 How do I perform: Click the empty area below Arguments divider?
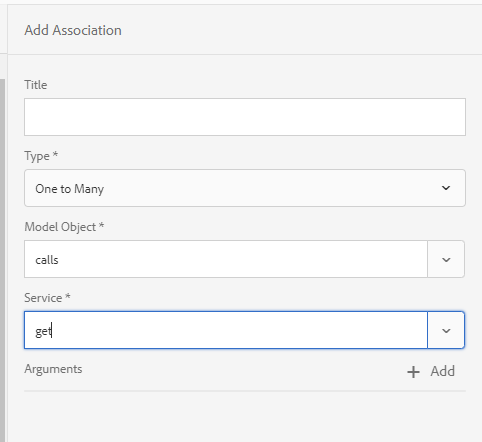245,417
